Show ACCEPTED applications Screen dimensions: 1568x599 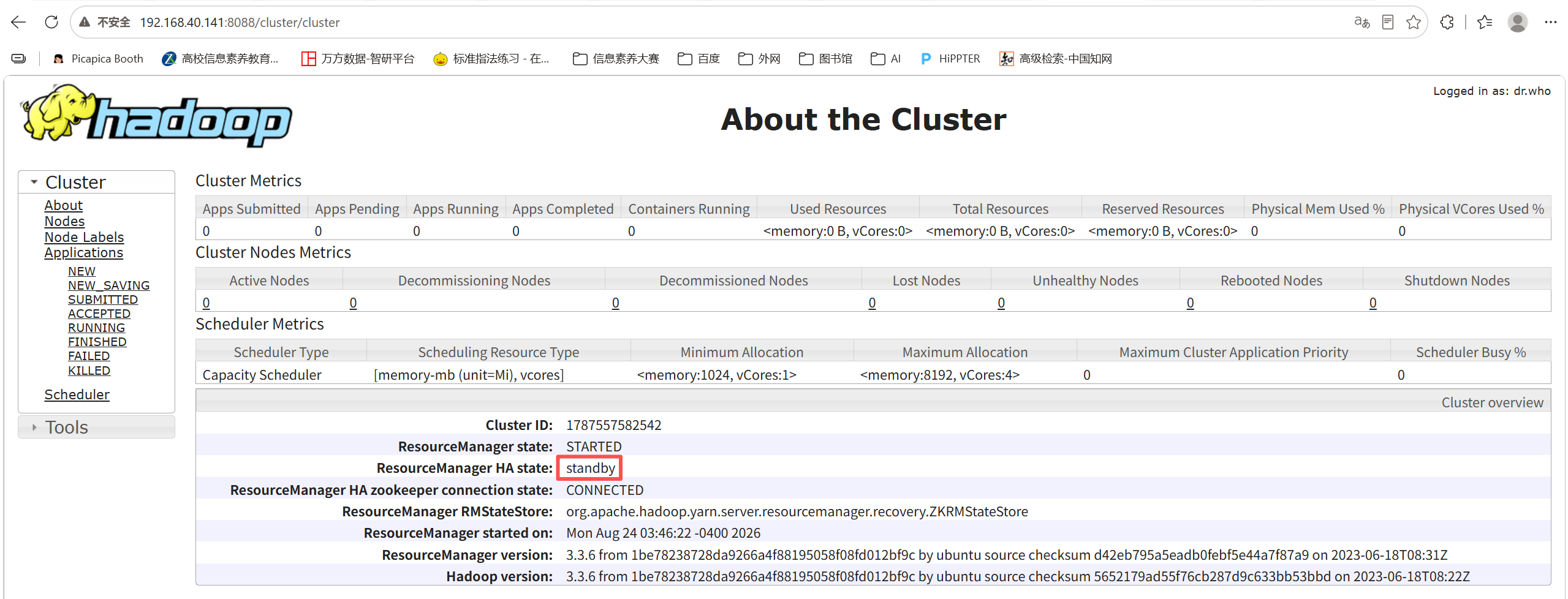[99, 314]
